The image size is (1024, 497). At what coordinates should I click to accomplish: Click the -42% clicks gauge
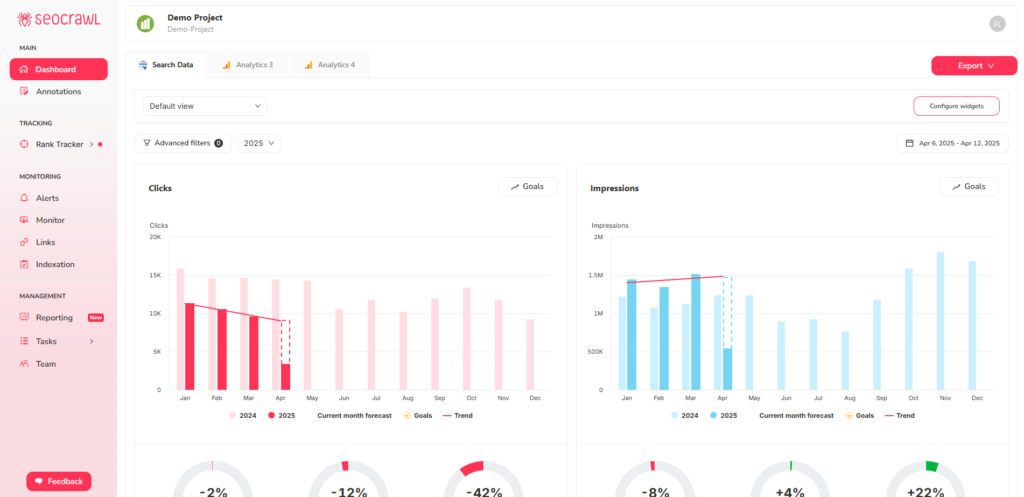[484, 479]
